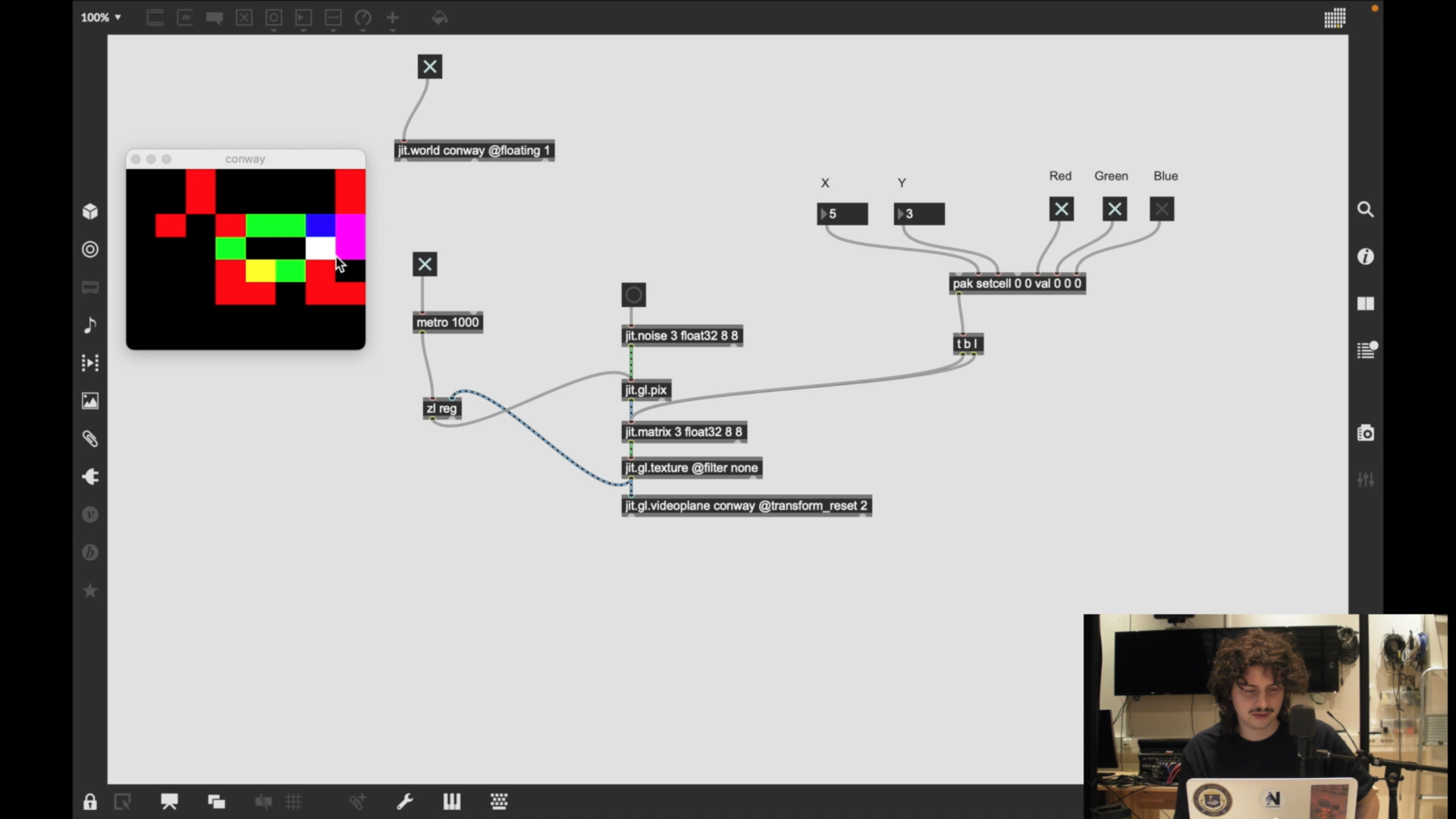Add a number box from top toolbar
The height and width of the screenshot is (819, 1456).
point(303,17)
